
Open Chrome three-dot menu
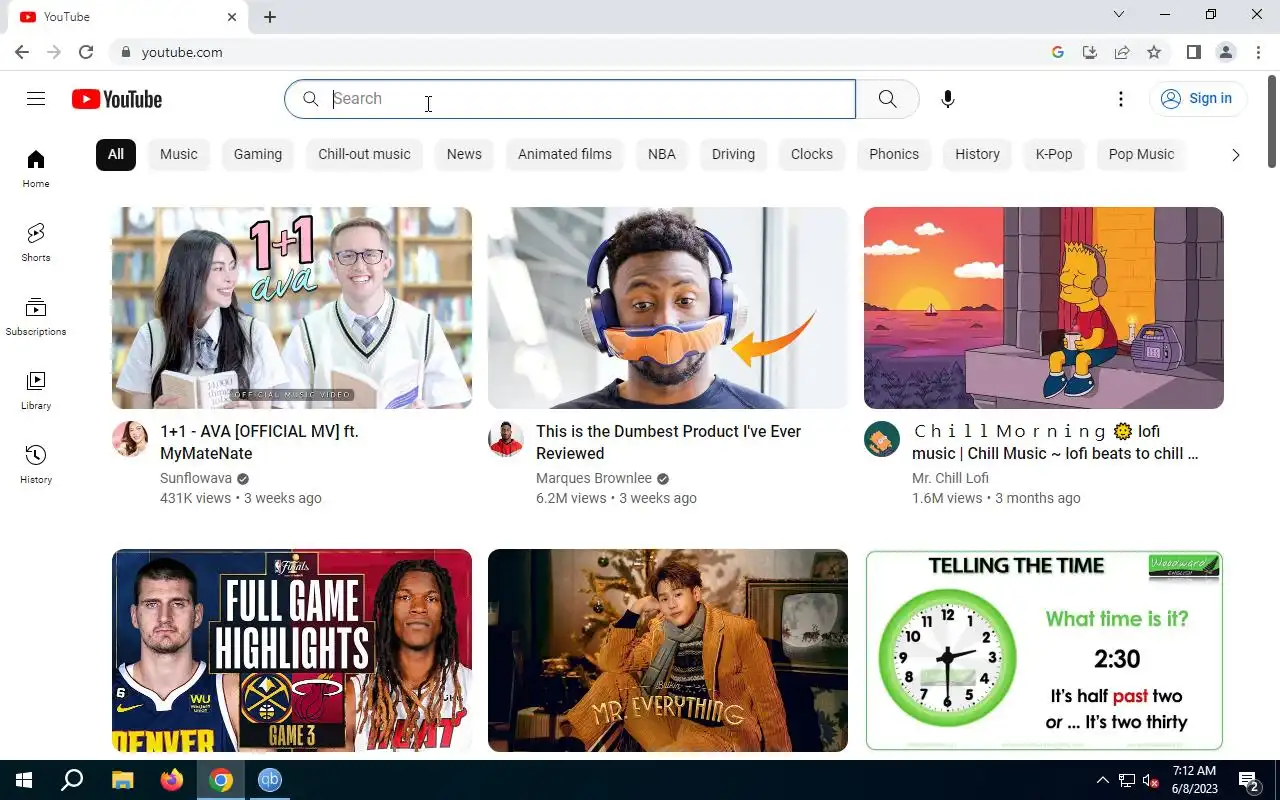pyautogui.click(x=1257, y=52)
